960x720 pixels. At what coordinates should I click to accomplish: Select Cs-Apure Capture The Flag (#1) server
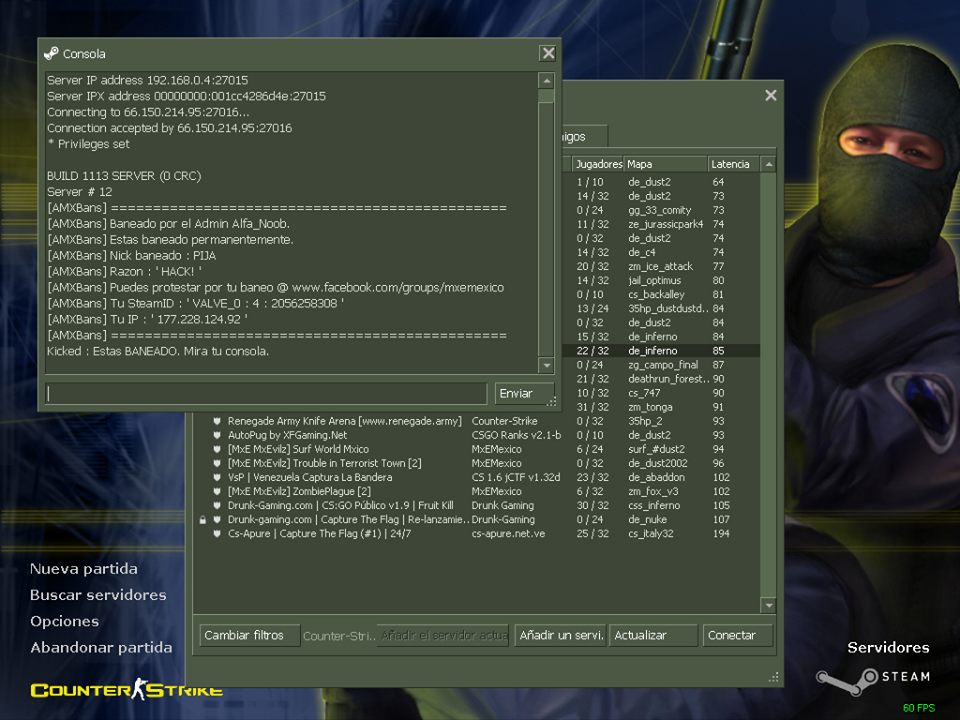point(478,534)
